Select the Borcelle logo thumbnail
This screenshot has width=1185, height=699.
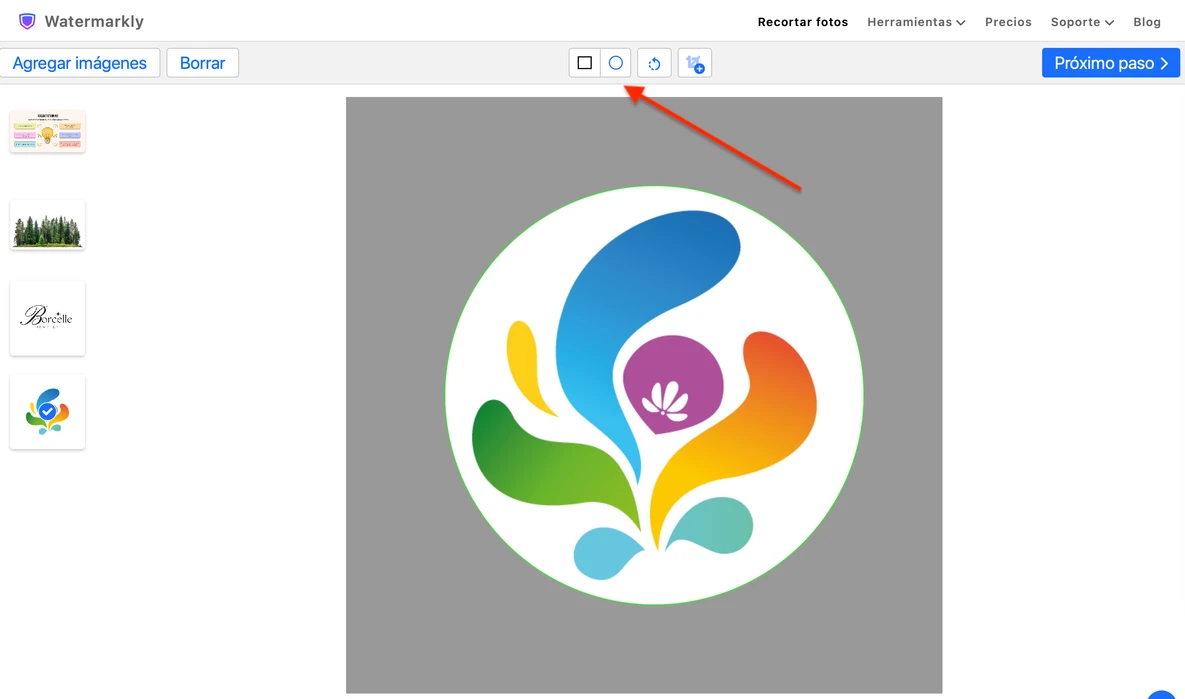[x=48, y=318]
